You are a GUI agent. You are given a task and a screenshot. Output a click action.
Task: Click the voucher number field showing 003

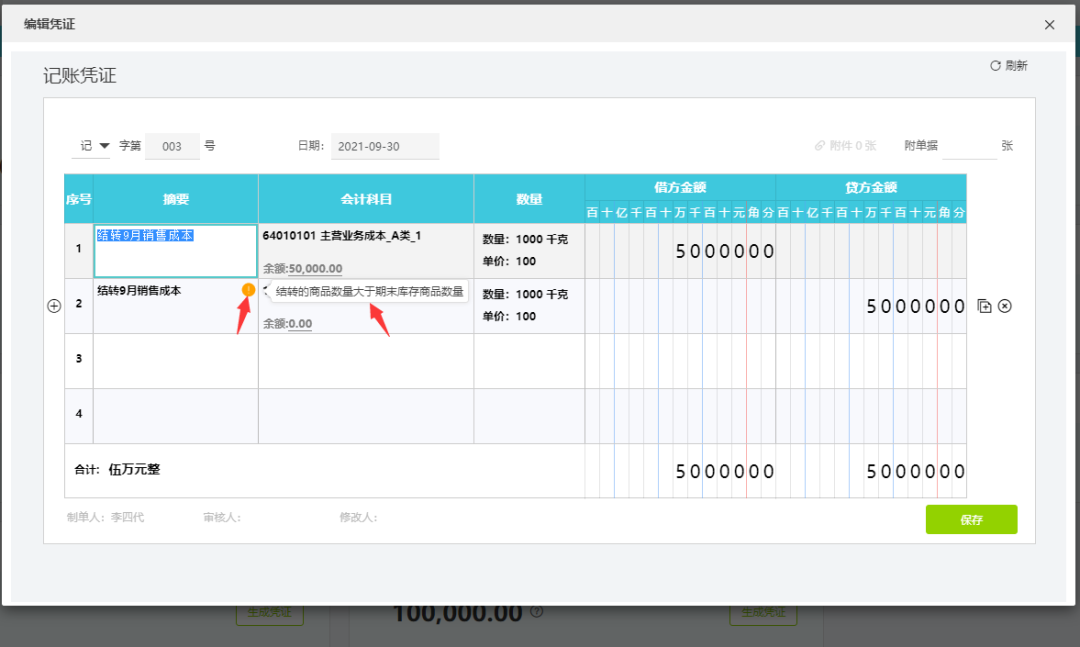[172, 146]
